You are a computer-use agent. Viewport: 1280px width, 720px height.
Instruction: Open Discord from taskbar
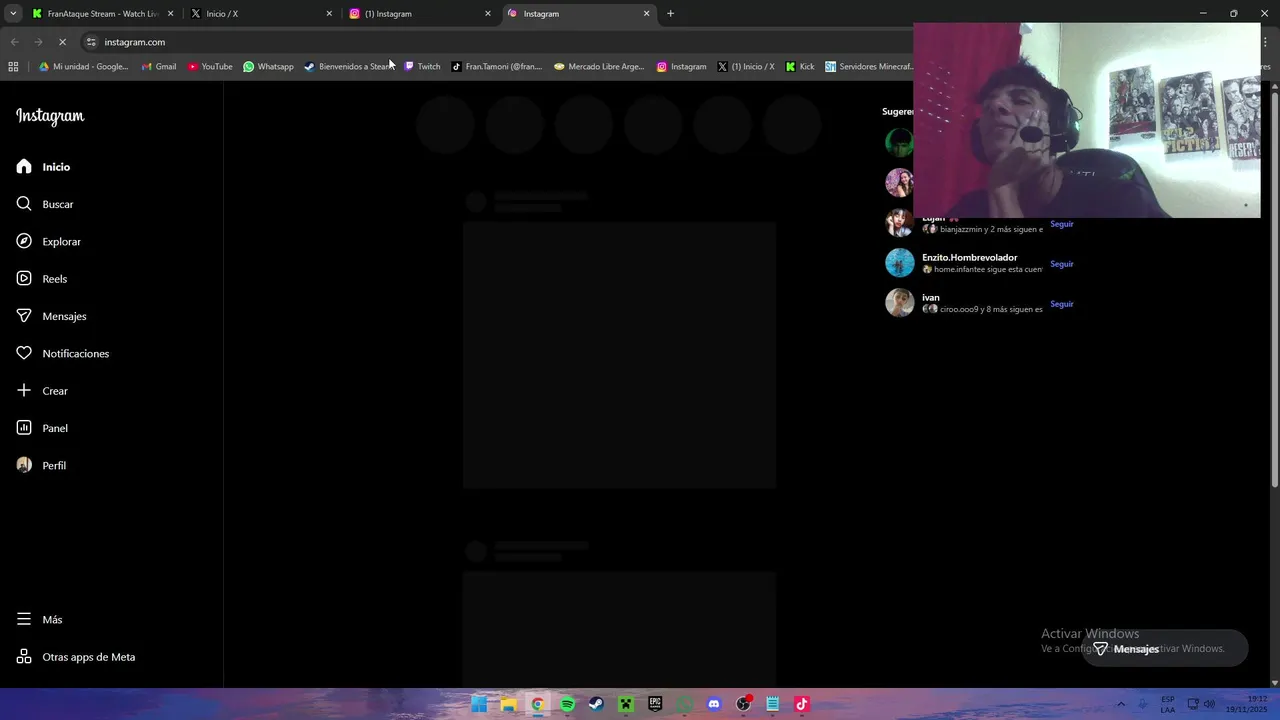714,704
